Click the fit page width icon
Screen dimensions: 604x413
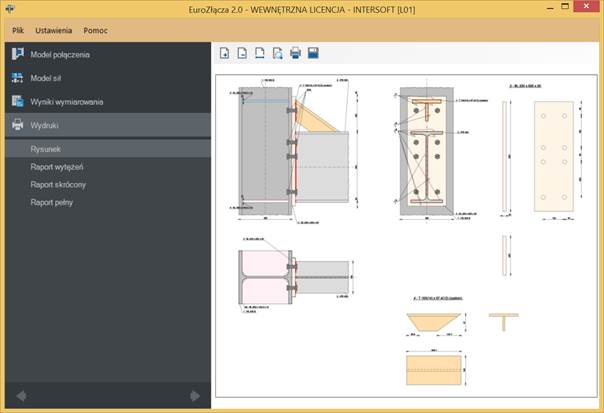260,53
